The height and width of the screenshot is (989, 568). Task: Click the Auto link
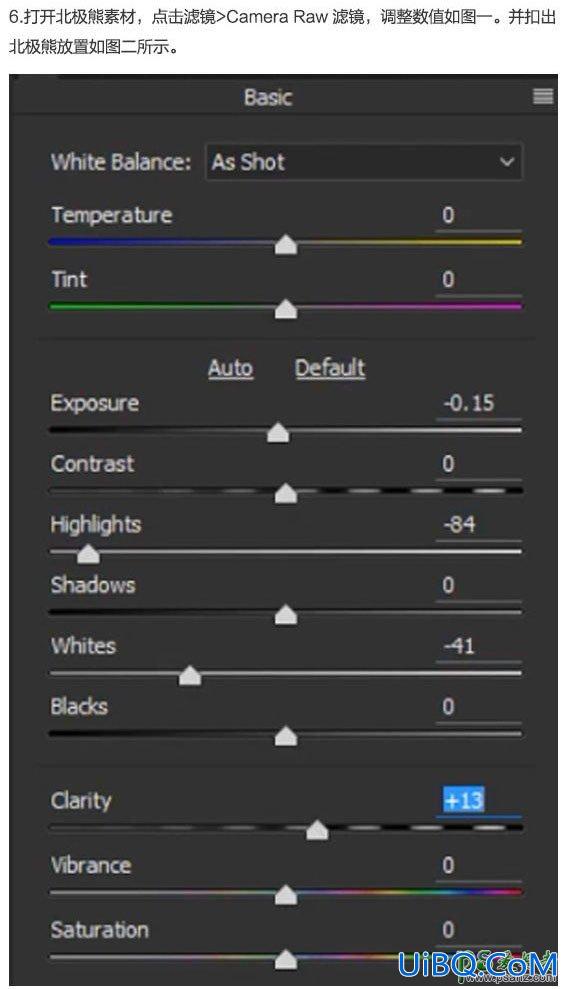pos(231,368)
